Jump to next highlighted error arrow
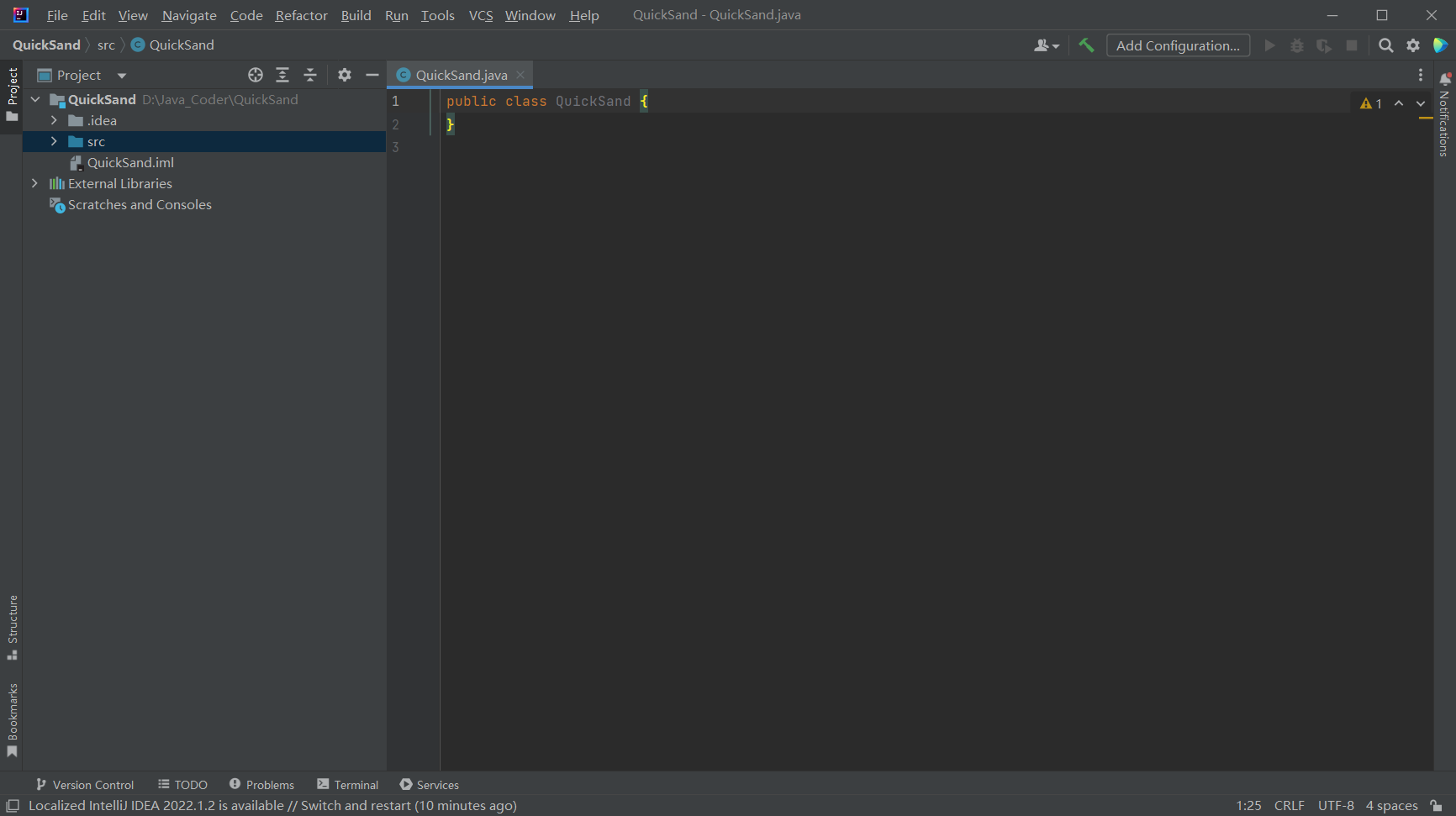Viewport: 1456px width, 816px height. click(x=1421, y=103)
